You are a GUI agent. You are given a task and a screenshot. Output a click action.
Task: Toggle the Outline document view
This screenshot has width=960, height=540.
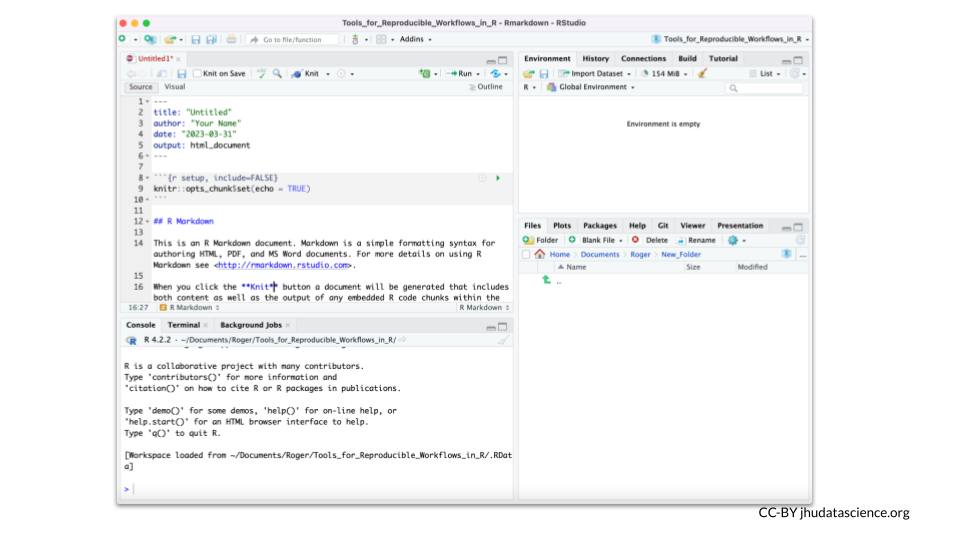coord(486,87)
